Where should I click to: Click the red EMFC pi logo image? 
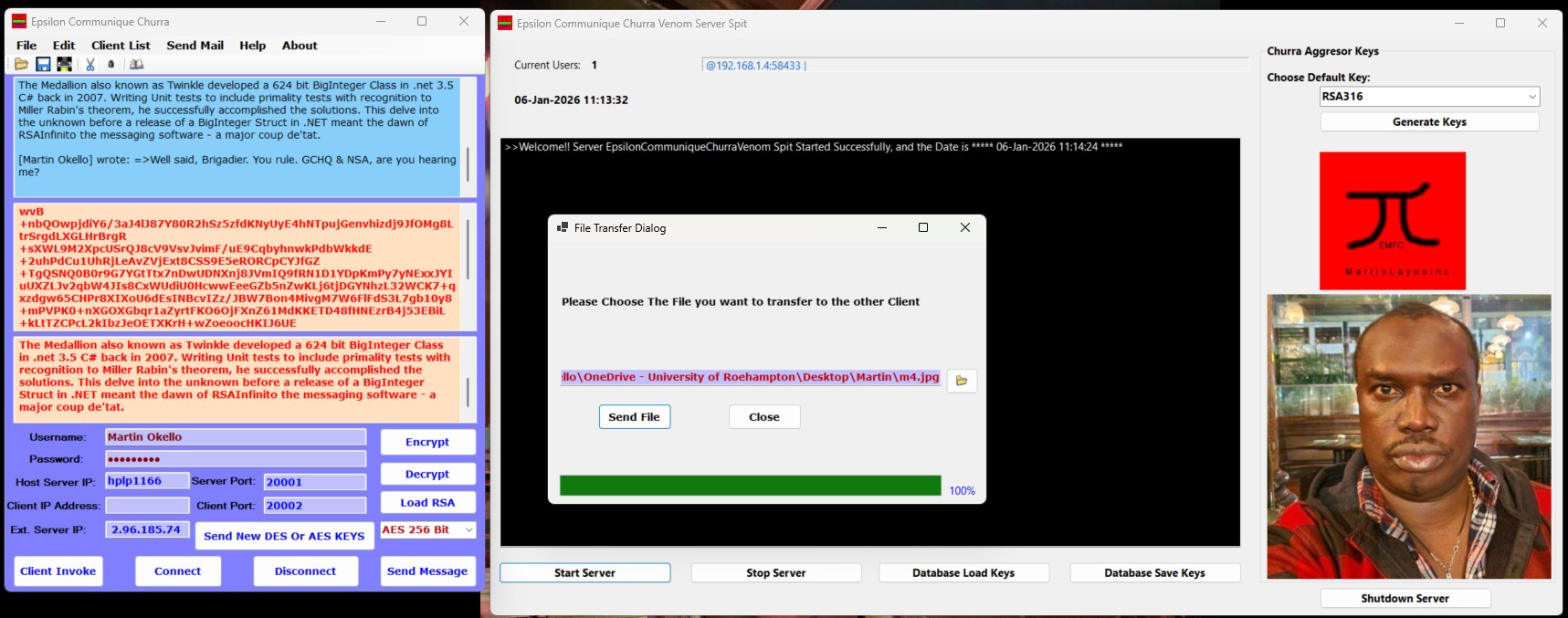[1392, 221]
